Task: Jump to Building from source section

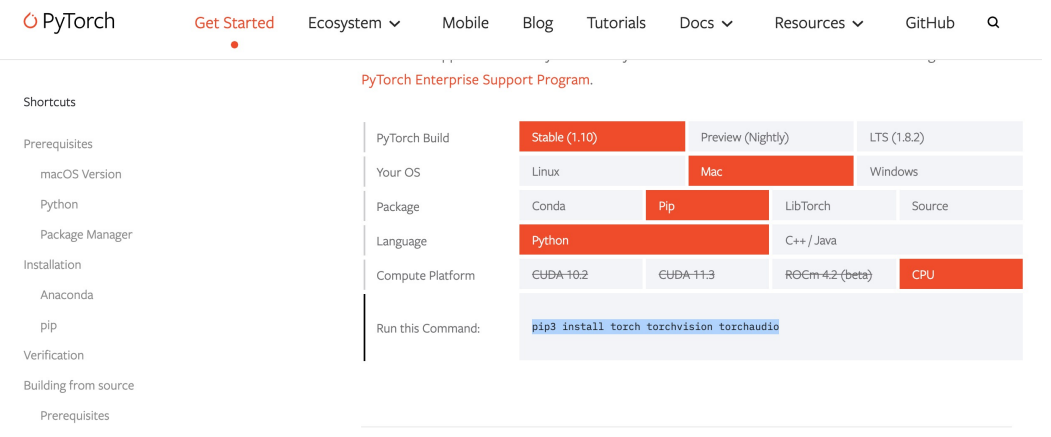Action: [78, 385]
